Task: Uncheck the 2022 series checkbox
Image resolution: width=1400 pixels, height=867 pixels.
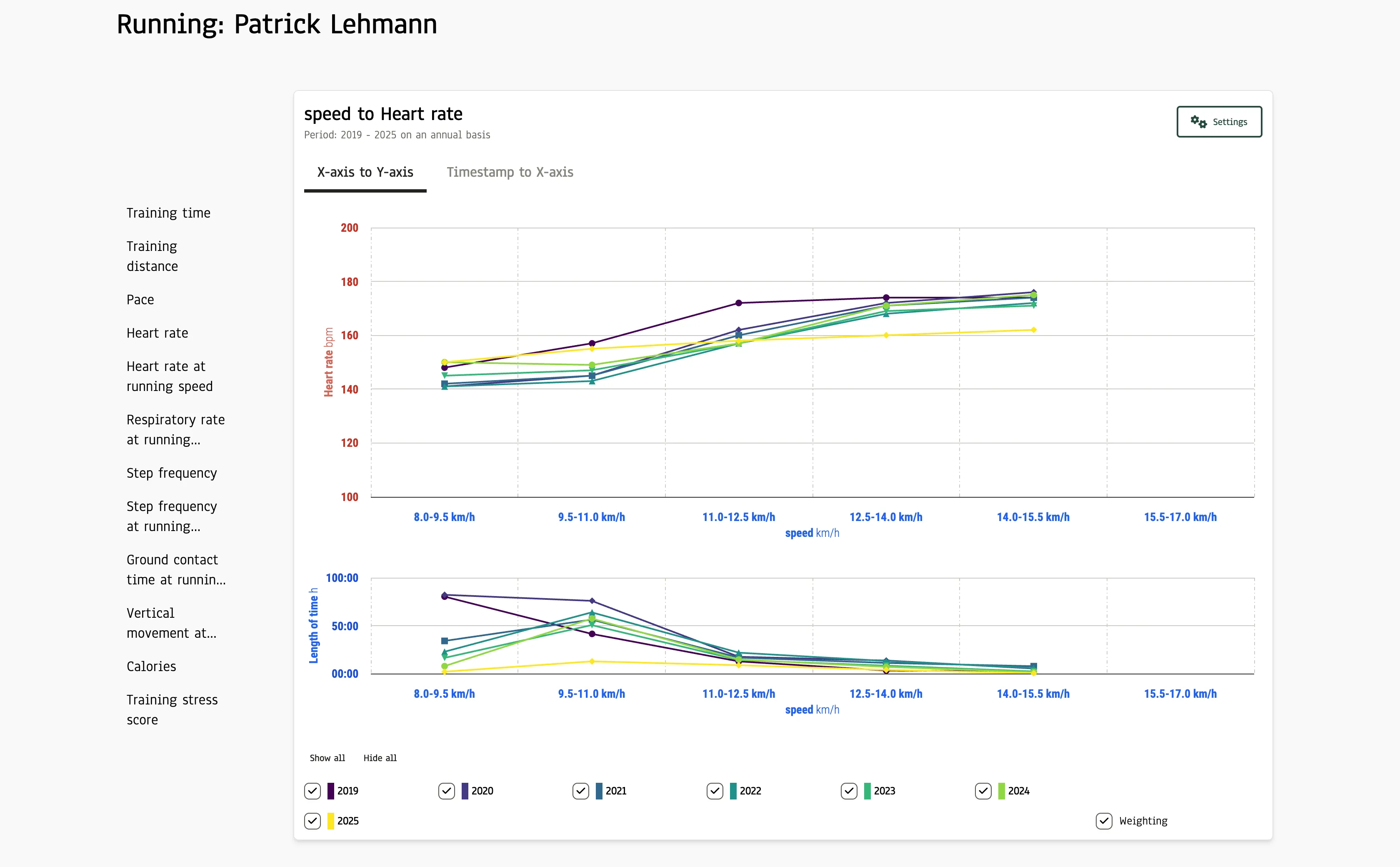Action: pos(715,791)
